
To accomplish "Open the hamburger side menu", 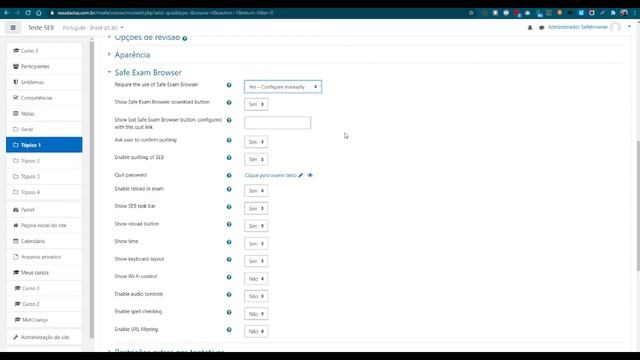I will [x=13, y=27].
